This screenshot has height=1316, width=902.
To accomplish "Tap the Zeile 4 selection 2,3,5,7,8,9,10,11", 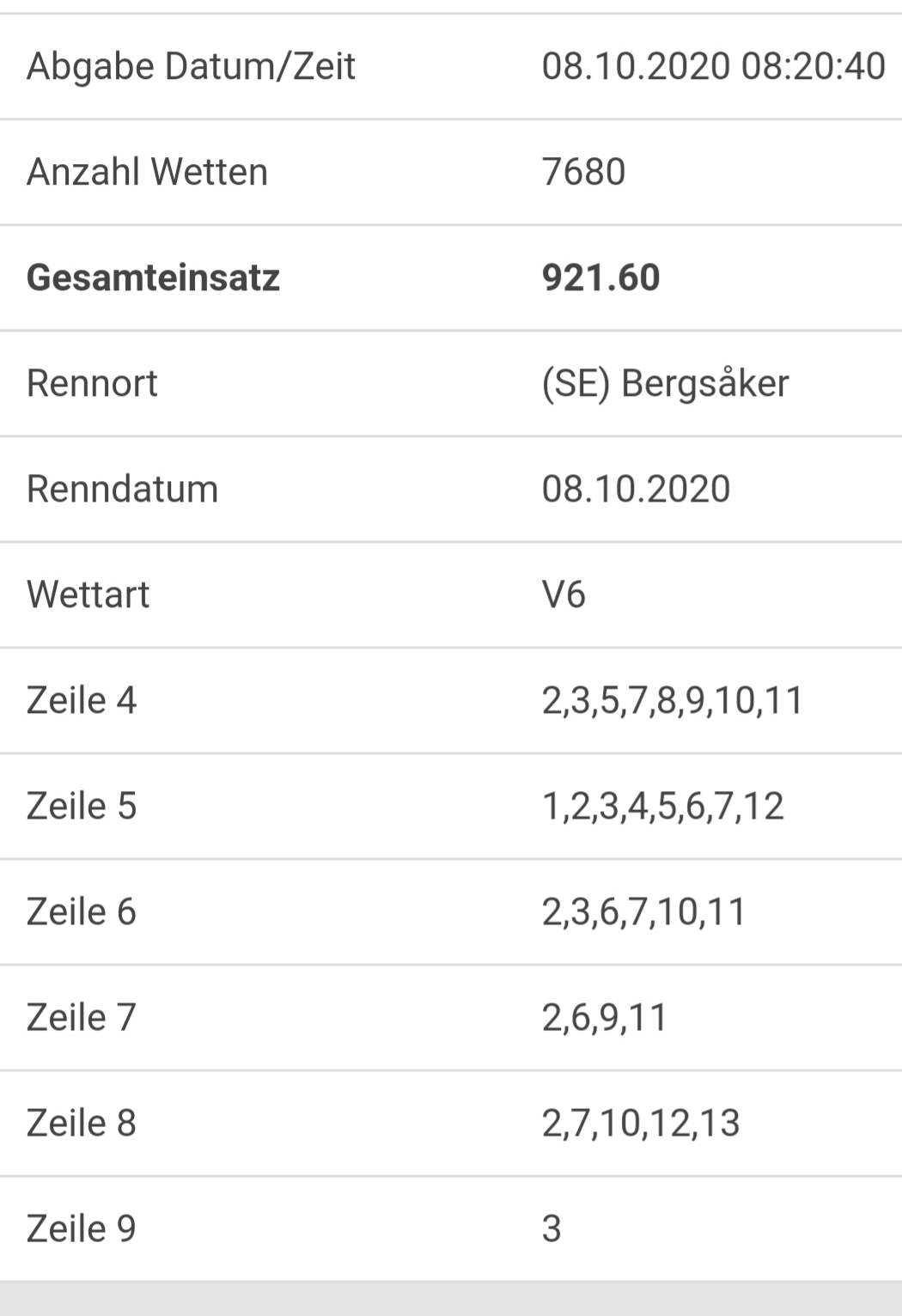I will point(673,701).
